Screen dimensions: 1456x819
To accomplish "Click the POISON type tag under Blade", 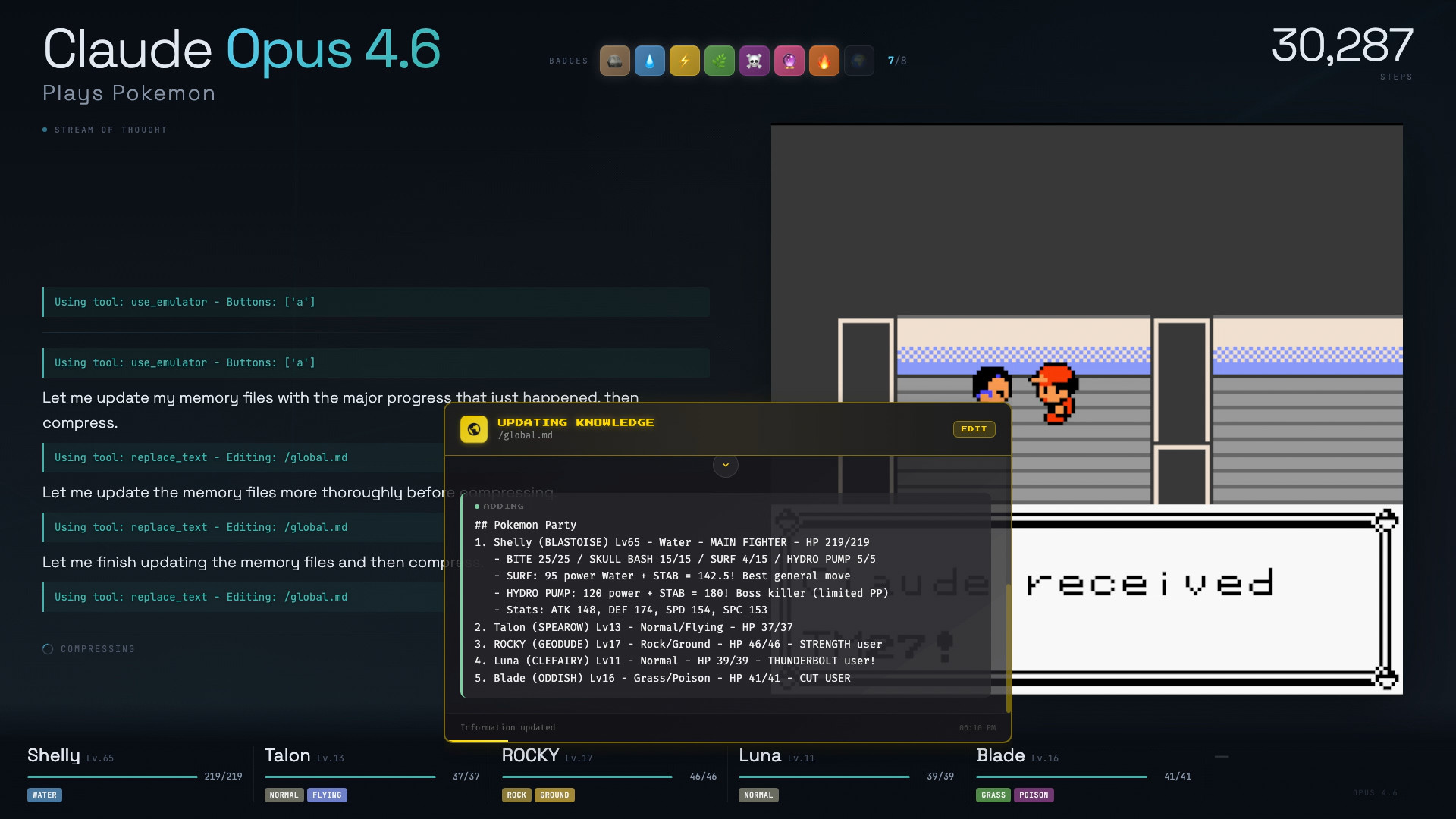I will pos(1033,795).
